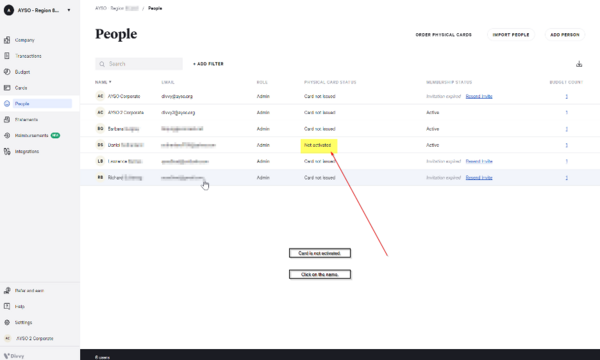Image resolution: width=600 pixels, height=360 pixels.
Task: Open the Statements icon in sidebar
Action: click(x=7, y=119)
